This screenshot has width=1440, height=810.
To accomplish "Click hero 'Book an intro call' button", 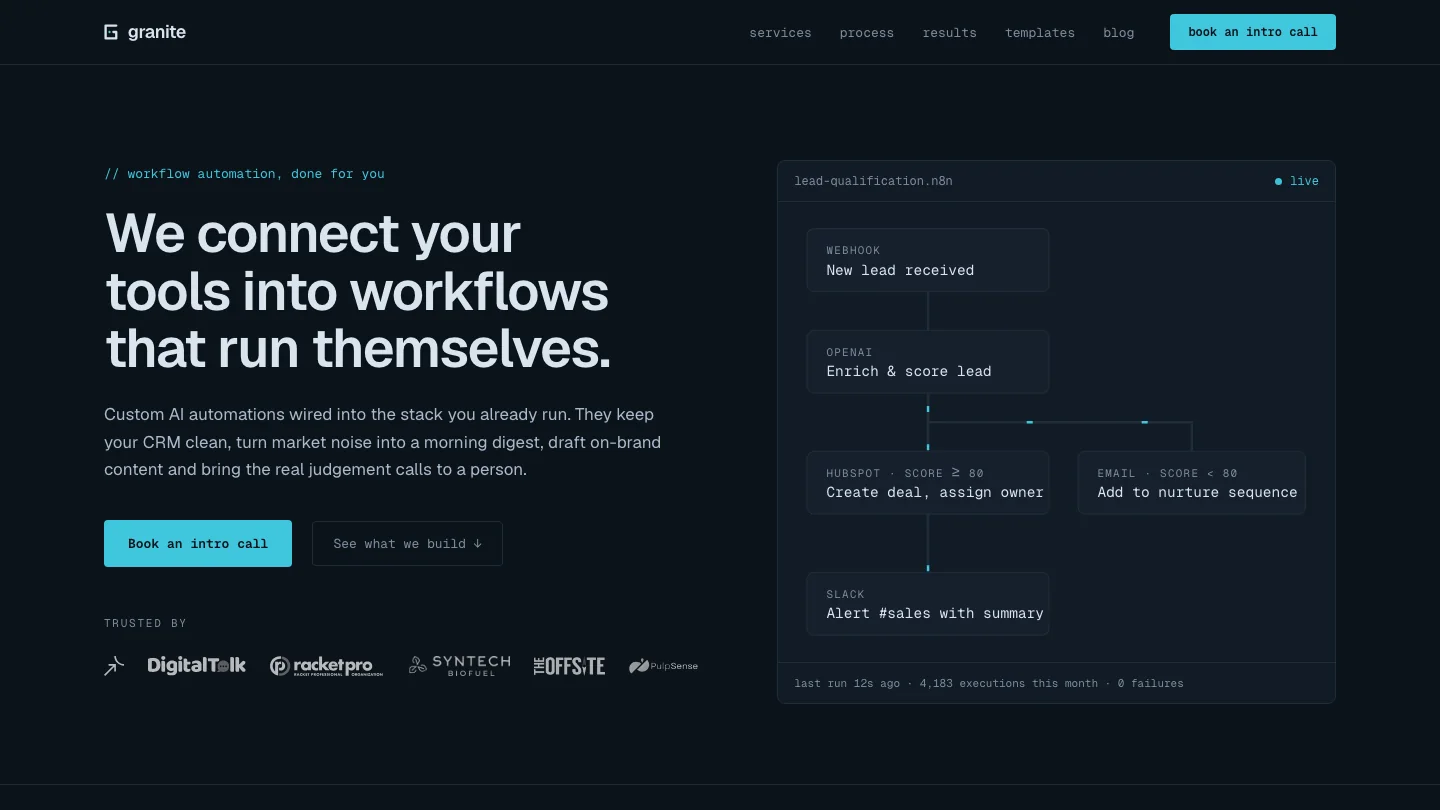I will (198, 543).
